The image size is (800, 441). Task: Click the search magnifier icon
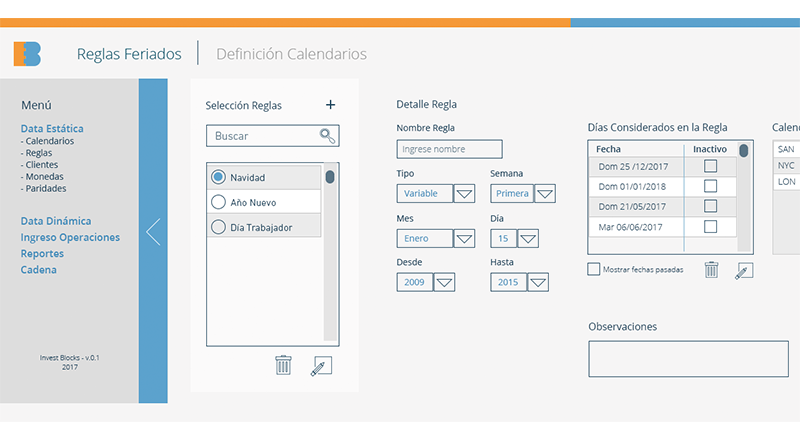pos(327,136)
